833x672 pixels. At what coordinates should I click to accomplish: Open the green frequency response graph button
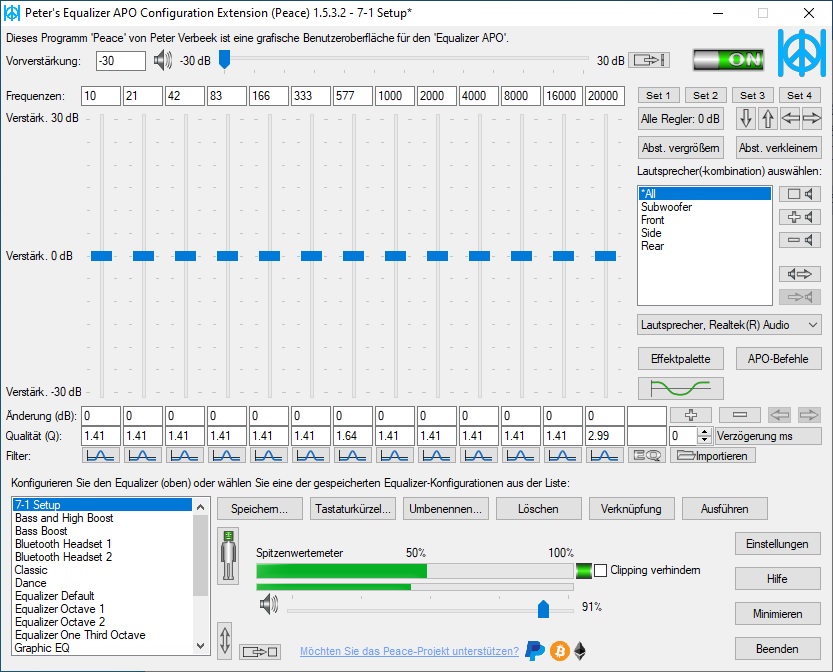pyautogui.click(x=681, y=388)
